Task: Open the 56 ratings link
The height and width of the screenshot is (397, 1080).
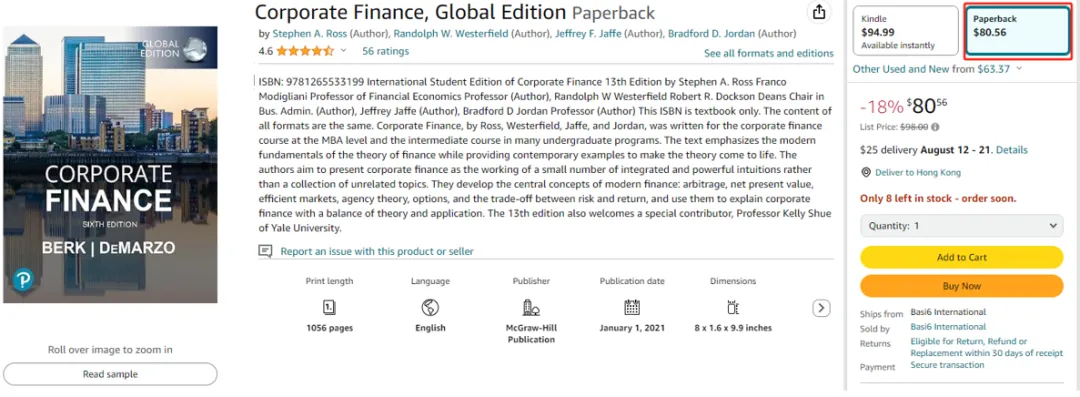Action: point(385,51)
